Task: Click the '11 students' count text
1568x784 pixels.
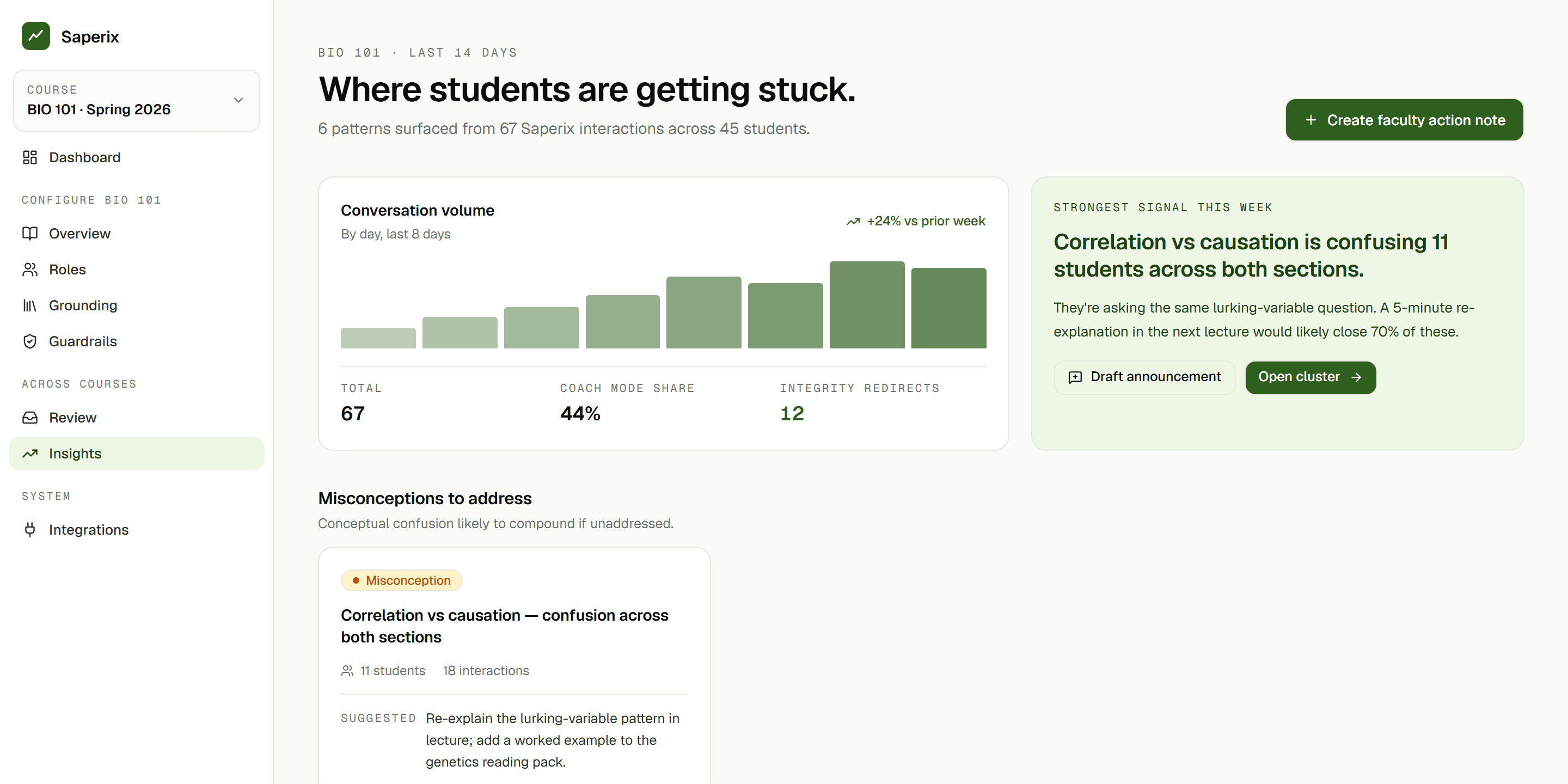Action: click(393, 671)
